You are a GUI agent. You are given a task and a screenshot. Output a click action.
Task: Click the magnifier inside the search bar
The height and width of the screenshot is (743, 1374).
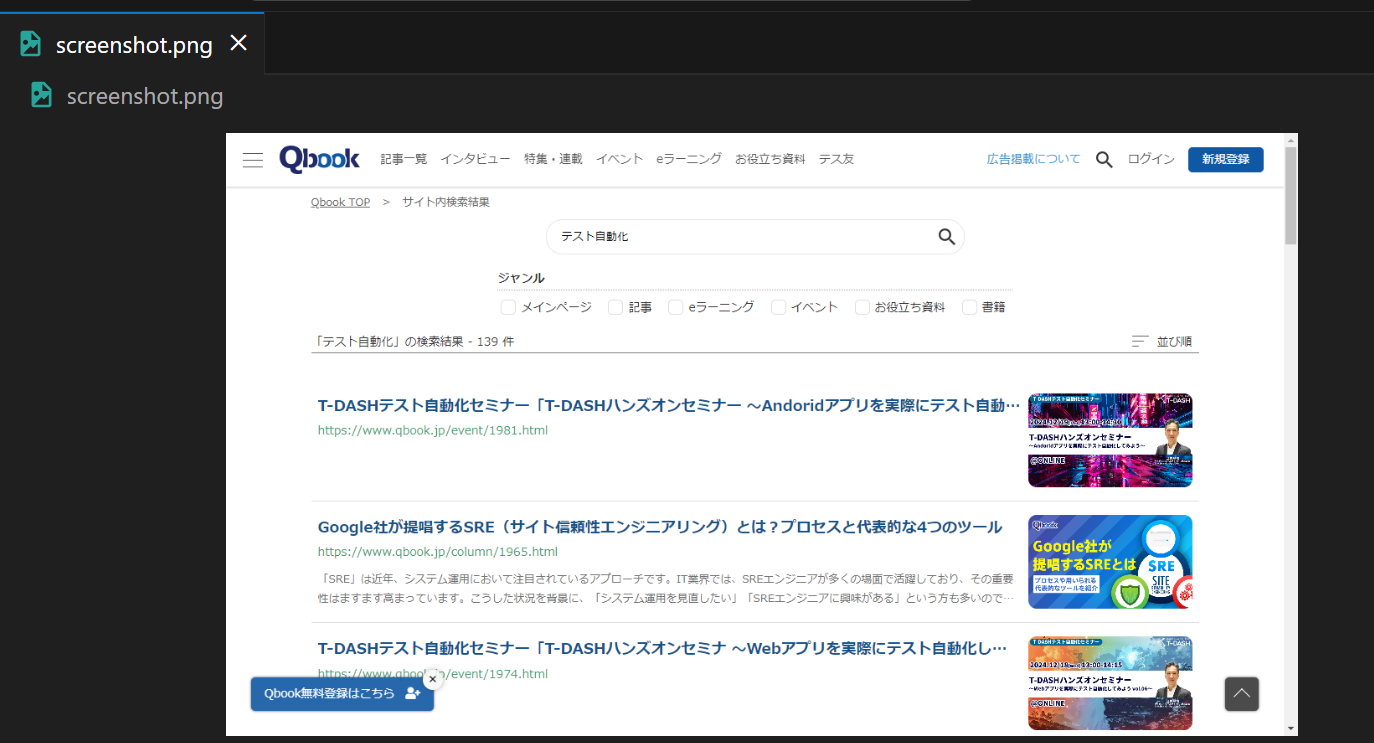(x=946, y=237)
